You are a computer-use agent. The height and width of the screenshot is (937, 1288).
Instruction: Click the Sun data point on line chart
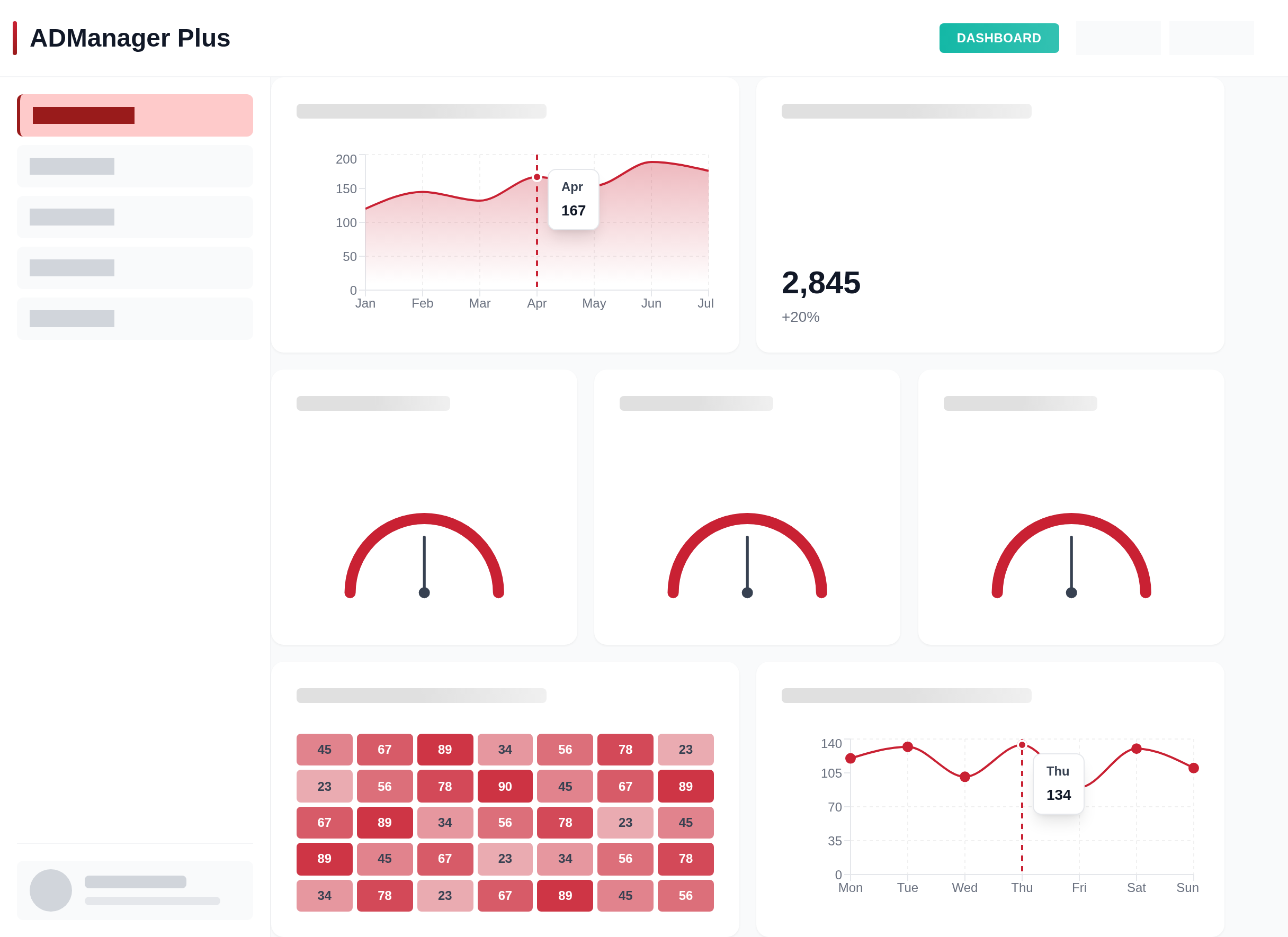click(1193, 768)
